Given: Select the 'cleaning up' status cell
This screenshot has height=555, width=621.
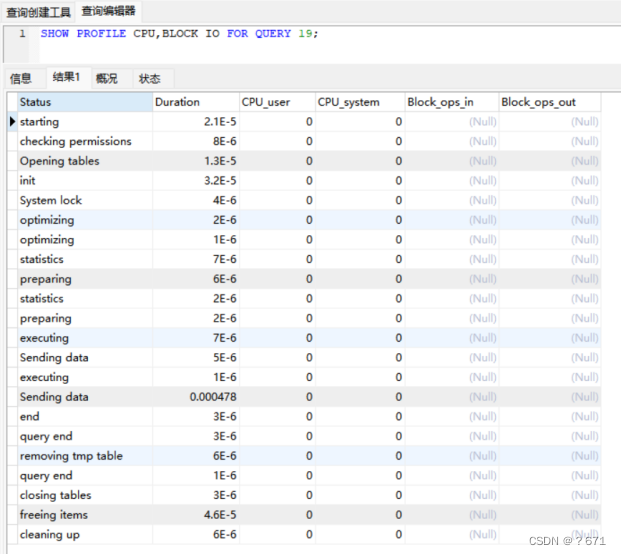Looking at the screenshot, I should [49, 534].
